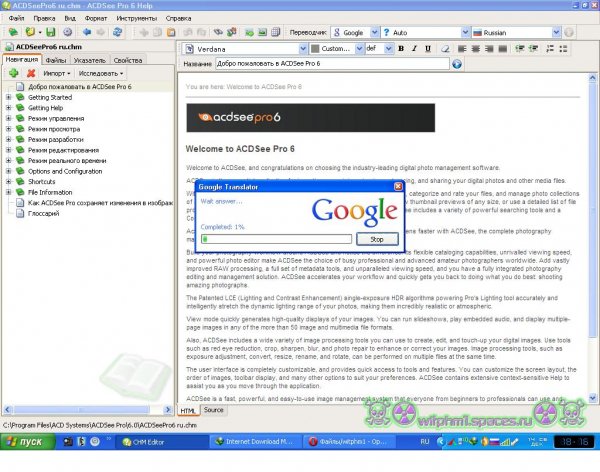Open the Импорт dropdown
Image resolution: width=600 pixels, height=472 pixels.
click(57, 73)
